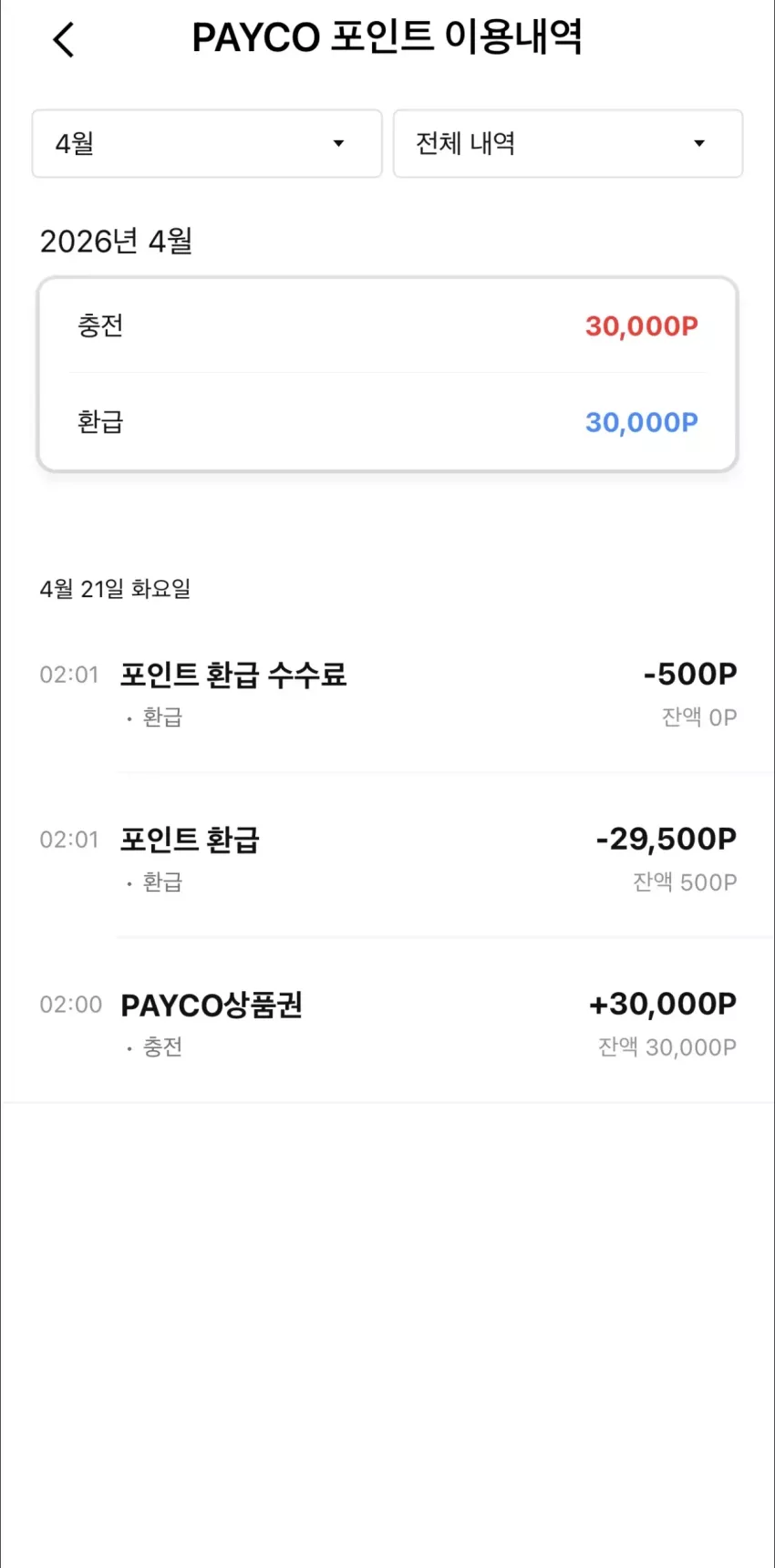775x1568 pixels.
Task: Click the 잔액 500P balance text
Action: [x=686, y=882]
